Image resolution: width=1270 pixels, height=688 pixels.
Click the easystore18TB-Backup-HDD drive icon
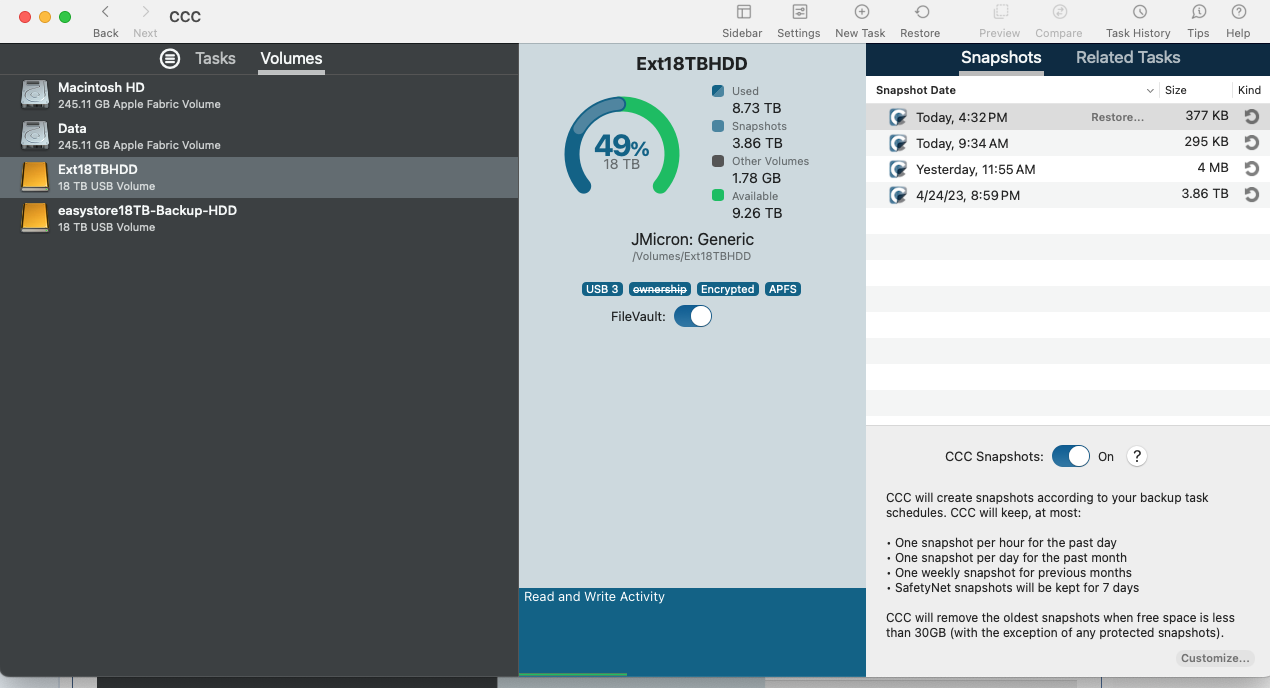(x=35, y=218)
